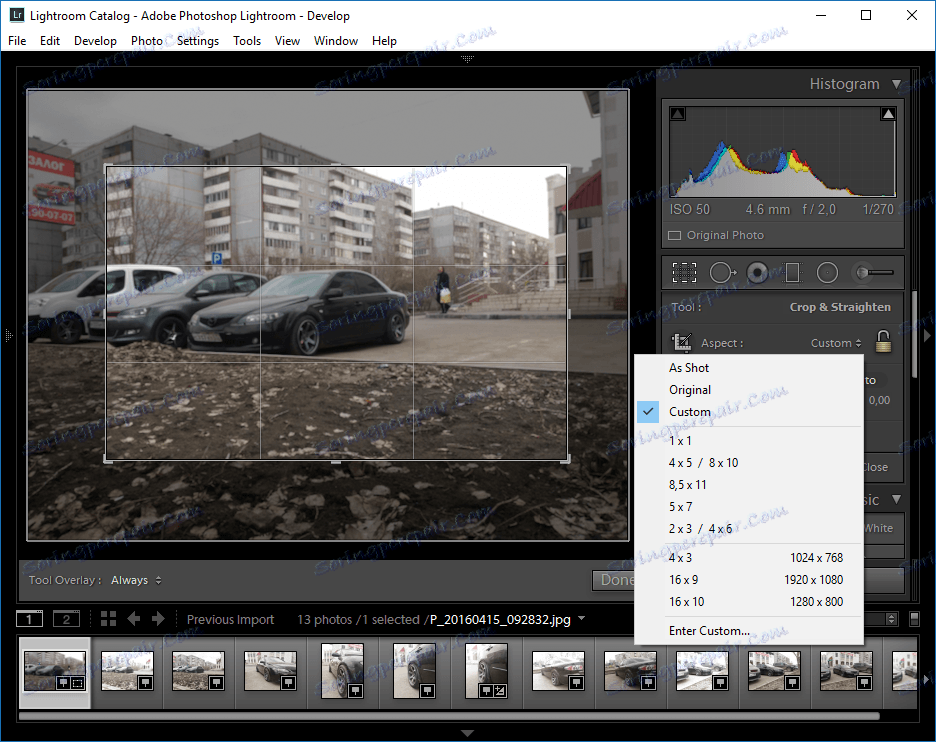Click the Crop Frame tool icon beside Aspect
936x742 pixels.
tap(683, 343)
